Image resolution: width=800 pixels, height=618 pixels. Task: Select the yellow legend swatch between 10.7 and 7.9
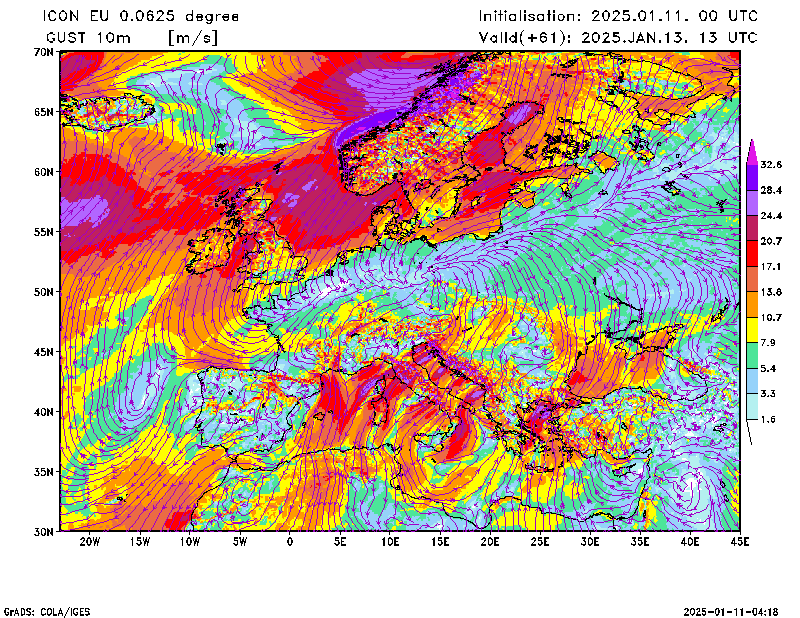[751, 329]
